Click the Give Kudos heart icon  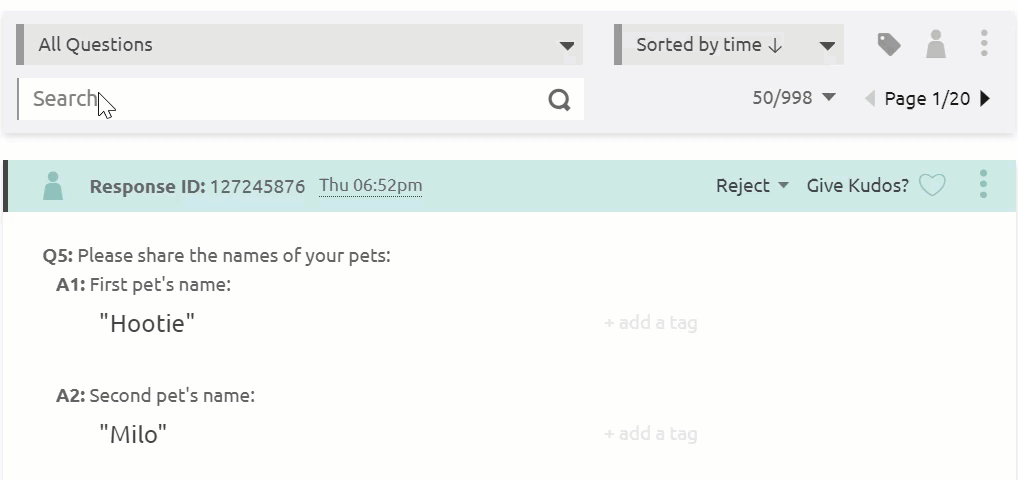(932, 186)
